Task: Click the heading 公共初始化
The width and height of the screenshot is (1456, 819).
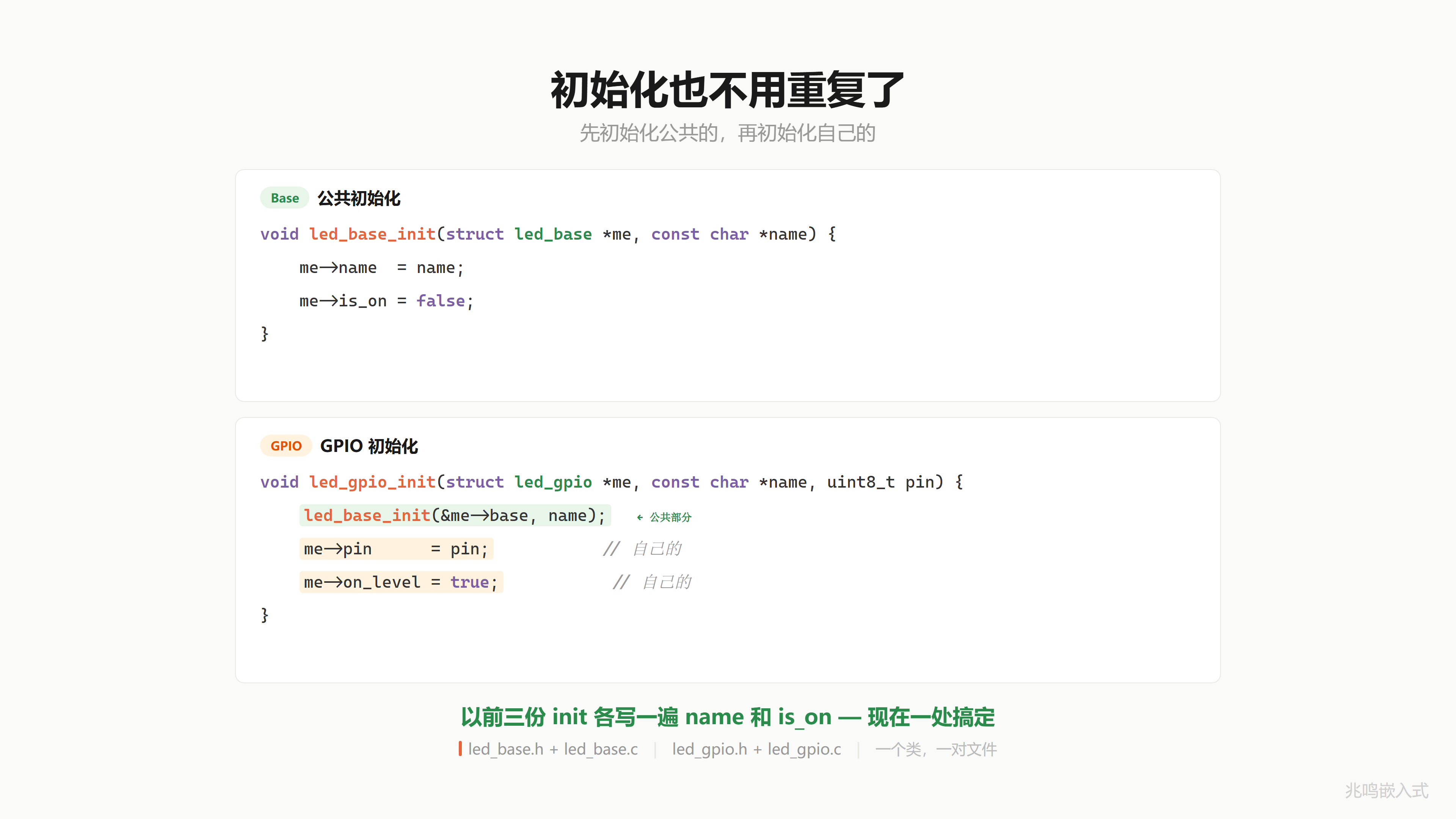Action: pos(359,198)
